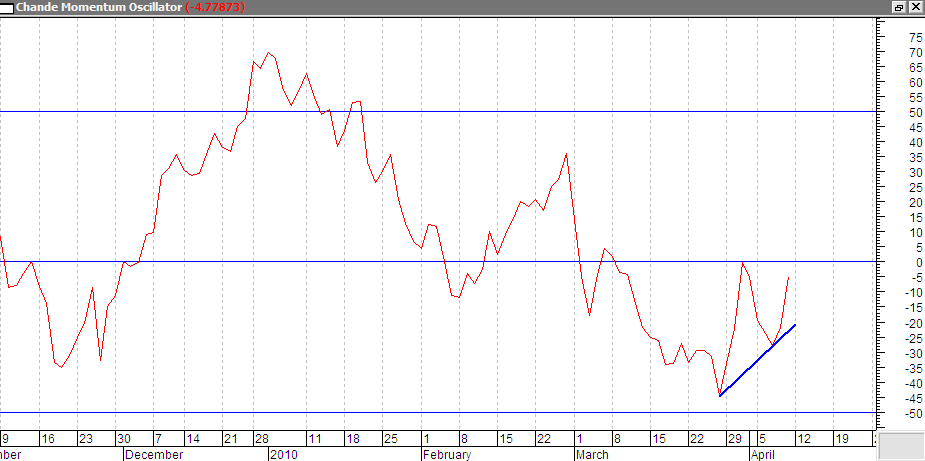Click the chart window icon in title bar
This screenshot has width=925, height=461.
coord(6,7)
